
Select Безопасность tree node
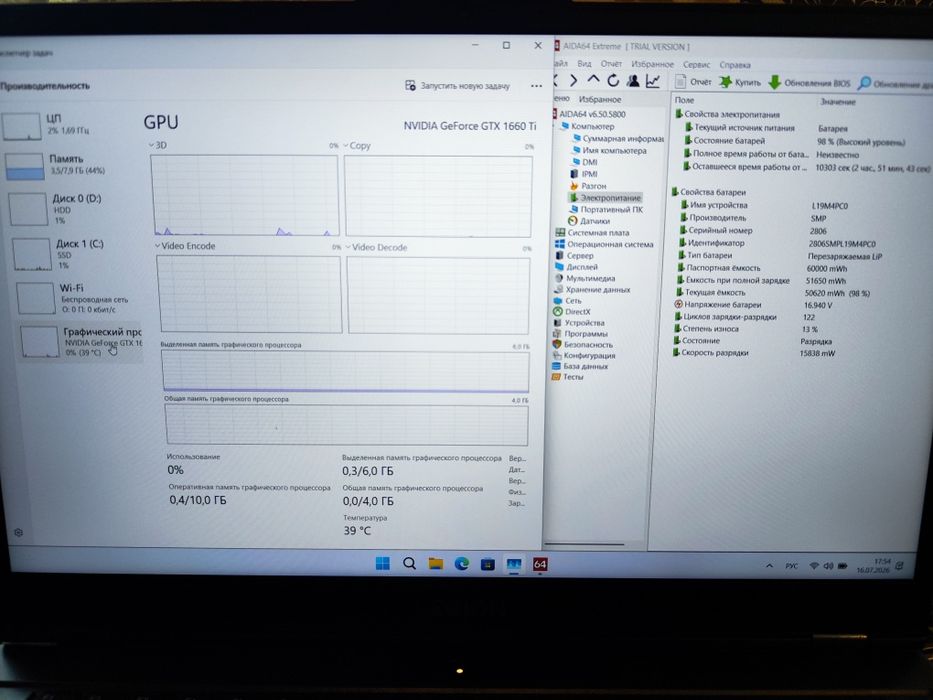click(x=583, y=344)
